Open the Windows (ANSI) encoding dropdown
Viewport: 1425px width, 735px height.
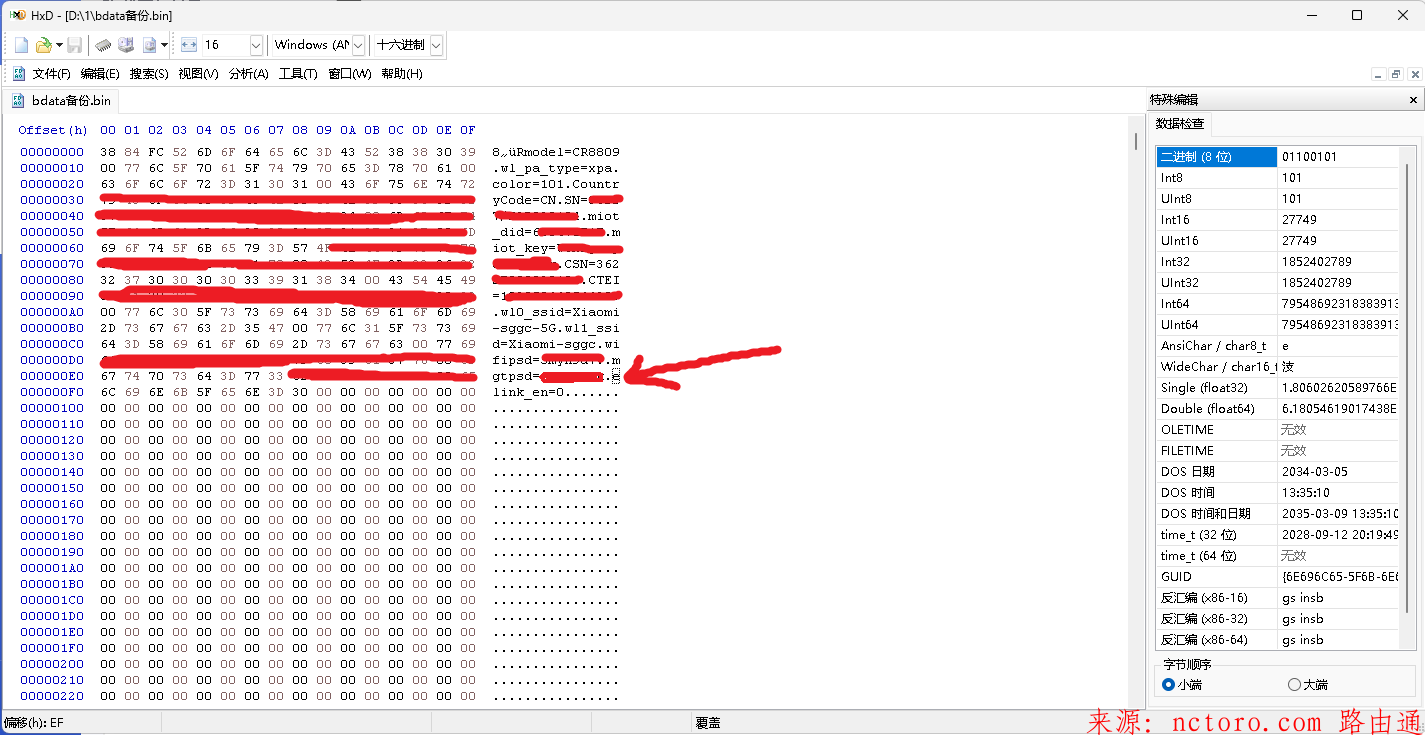pyautogui.click(x=358, y=45)
